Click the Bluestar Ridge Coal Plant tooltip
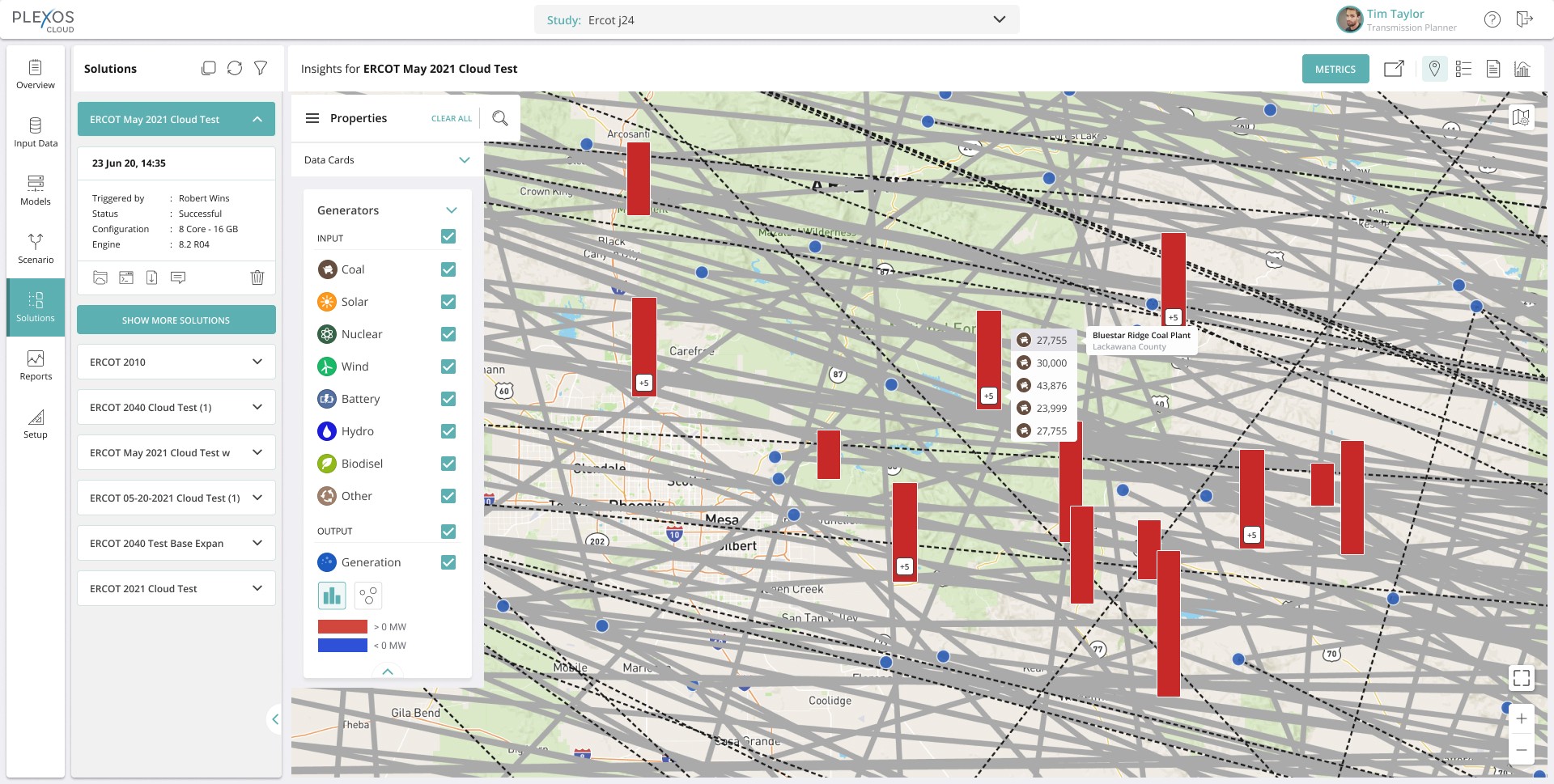 click(1141, 341)
